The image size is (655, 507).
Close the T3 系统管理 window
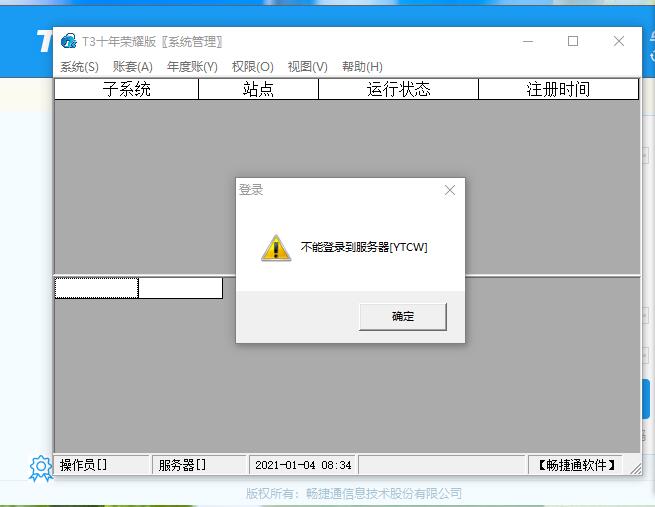coord(619,41)
